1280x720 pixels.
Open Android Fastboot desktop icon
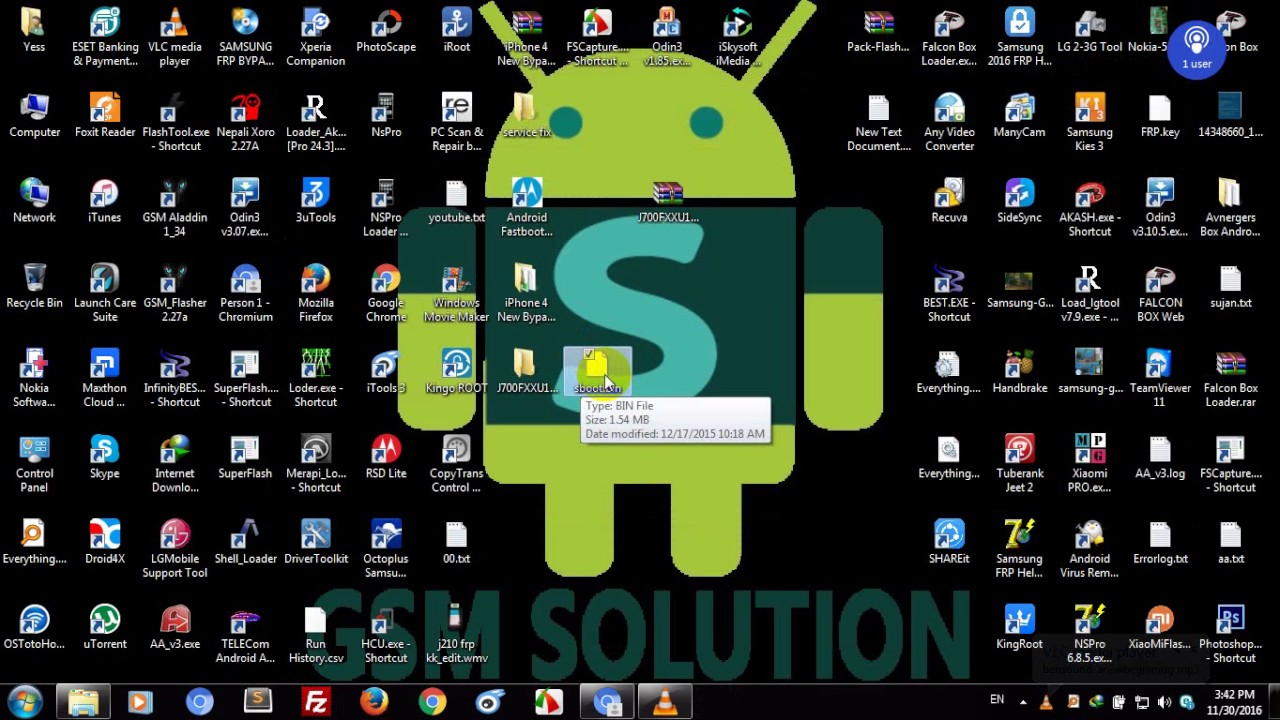point(527,208)
